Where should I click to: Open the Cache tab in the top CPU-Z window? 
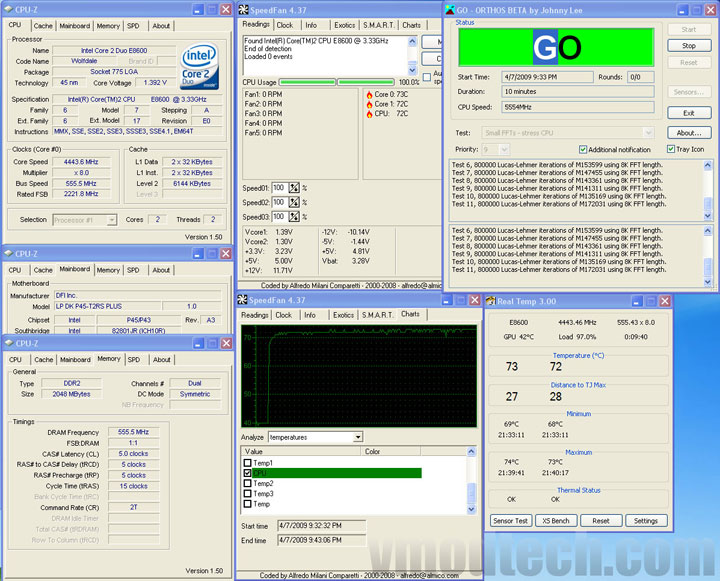43,26
